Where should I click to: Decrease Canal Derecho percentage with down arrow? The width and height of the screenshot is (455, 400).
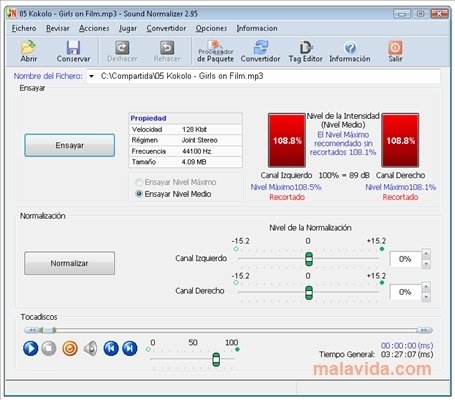click(x=426, y=297)
